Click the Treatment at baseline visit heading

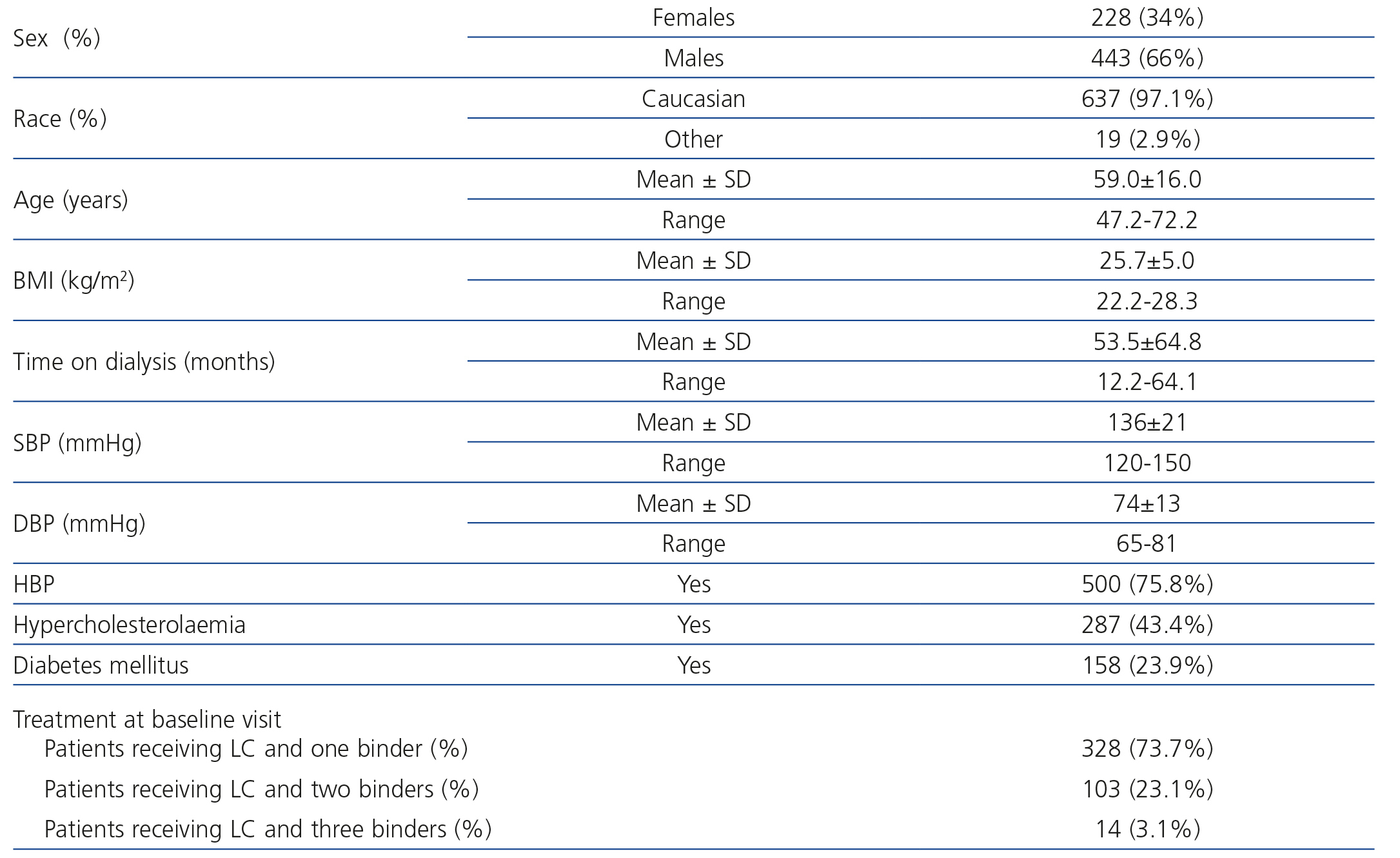click(x=147, y=719)
